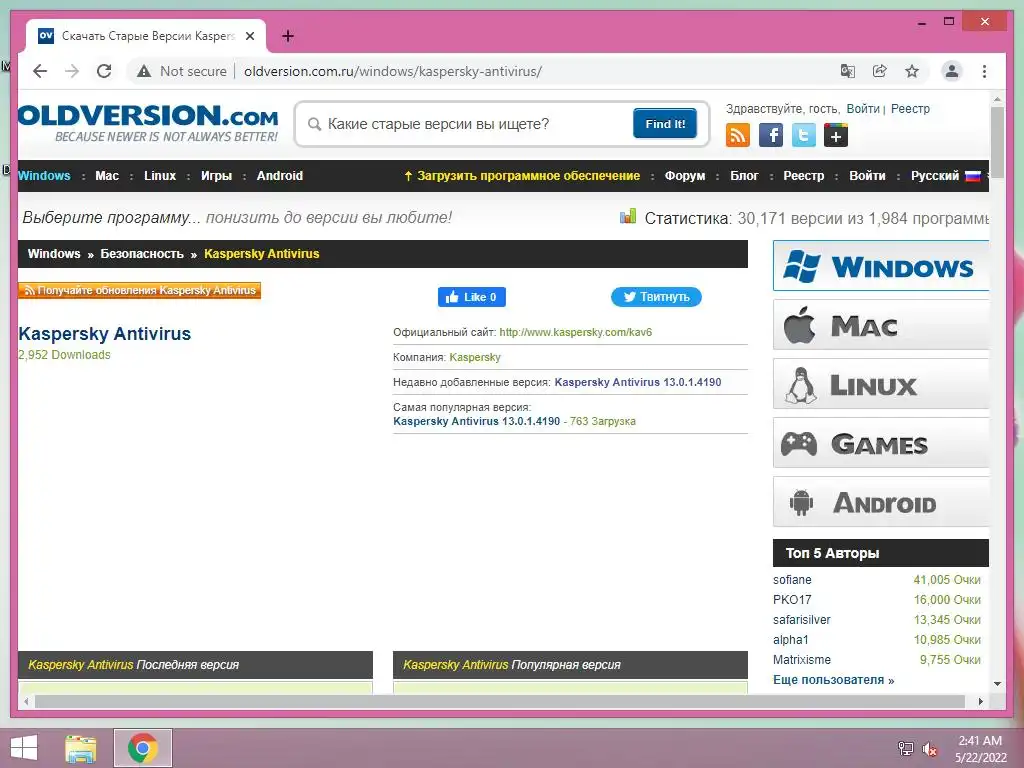Open the language selector Русский

point(946,176)
